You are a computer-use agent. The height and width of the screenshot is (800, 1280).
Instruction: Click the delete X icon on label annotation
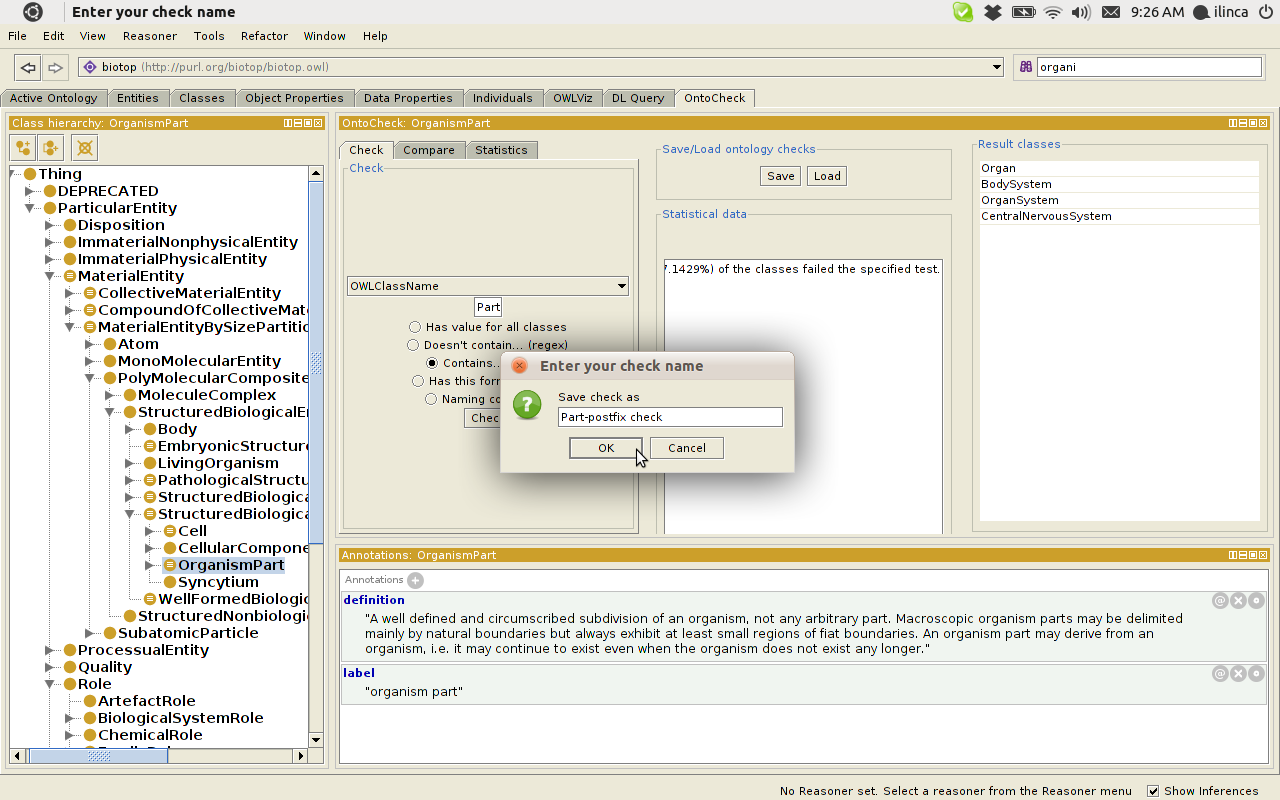1238,674
